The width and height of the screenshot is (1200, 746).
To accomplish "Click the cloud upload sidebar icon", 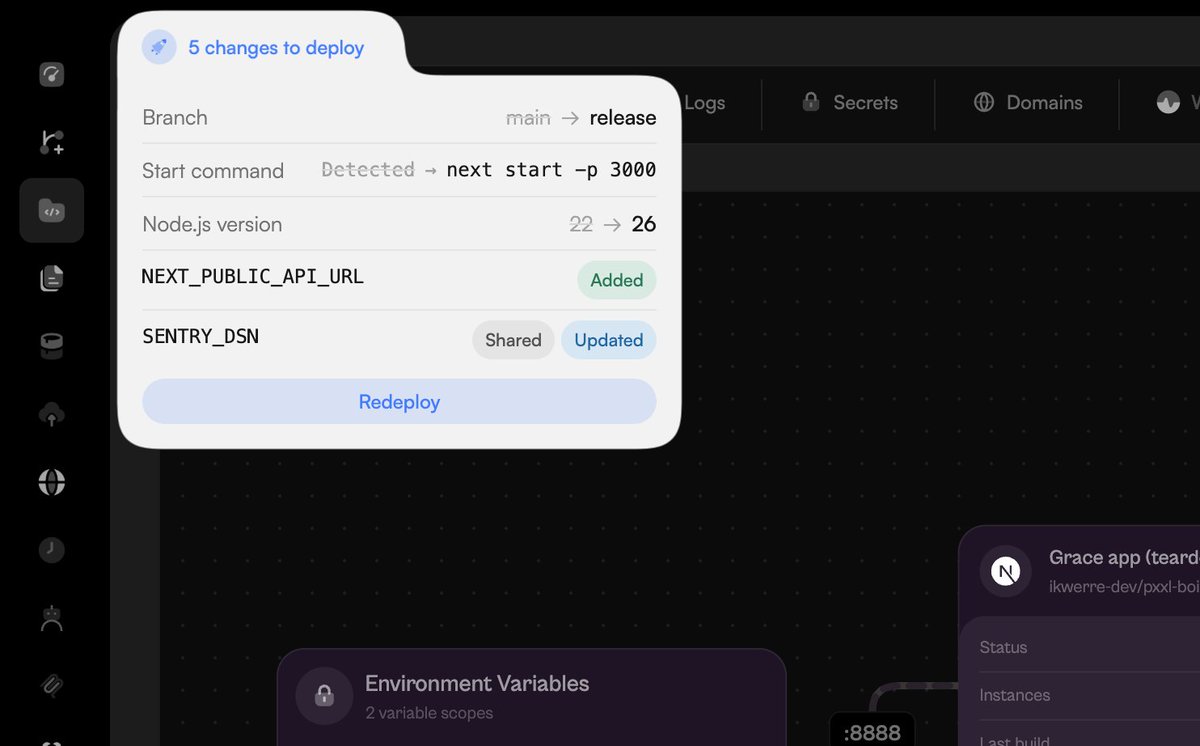I will 52,414.
